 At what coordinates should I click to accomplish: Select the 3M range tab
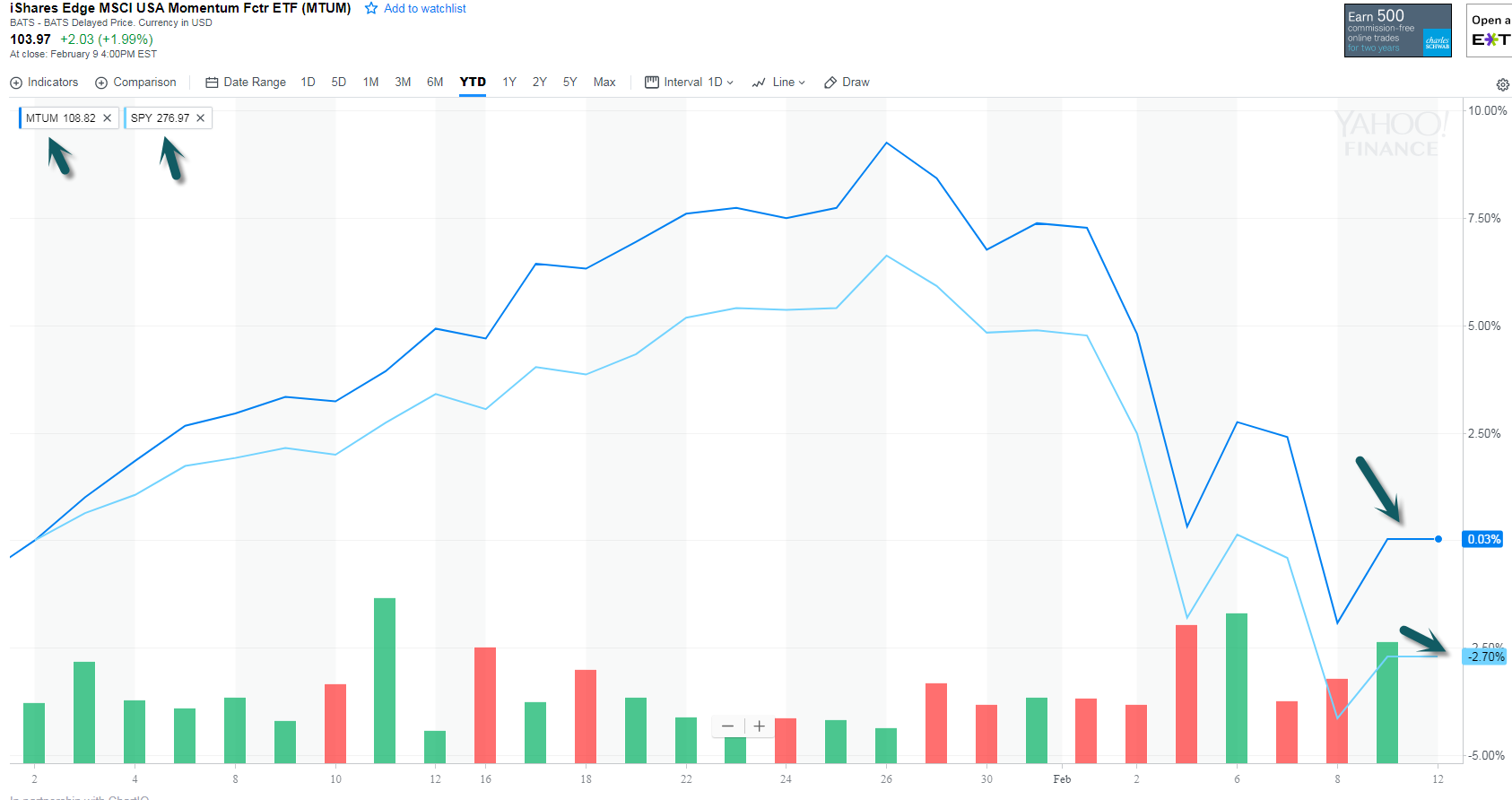[403, 83]
